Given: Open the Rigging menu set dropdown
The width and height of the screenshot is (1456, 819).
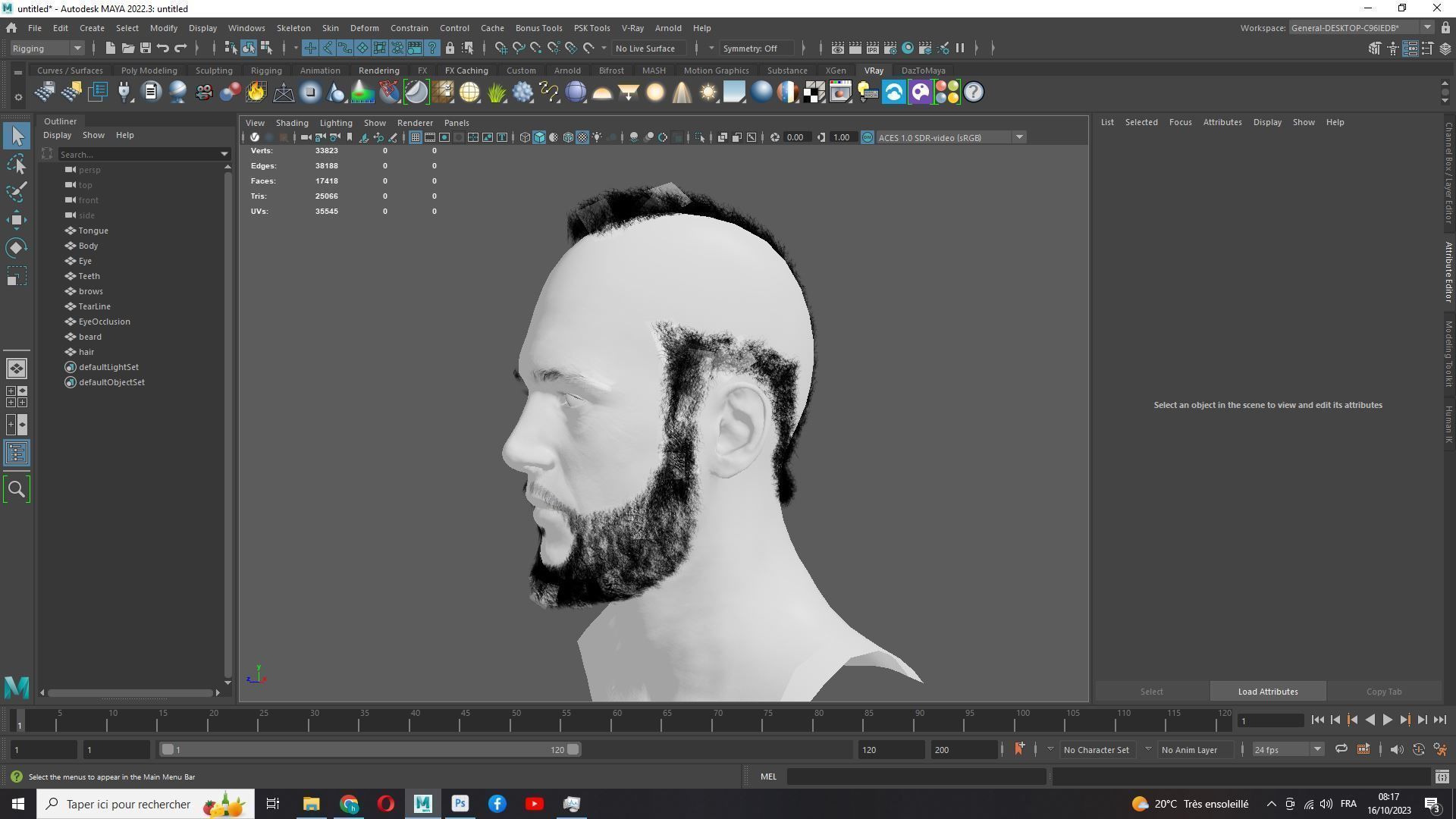Looking at the screenshot, I should [x=46, y=49].
